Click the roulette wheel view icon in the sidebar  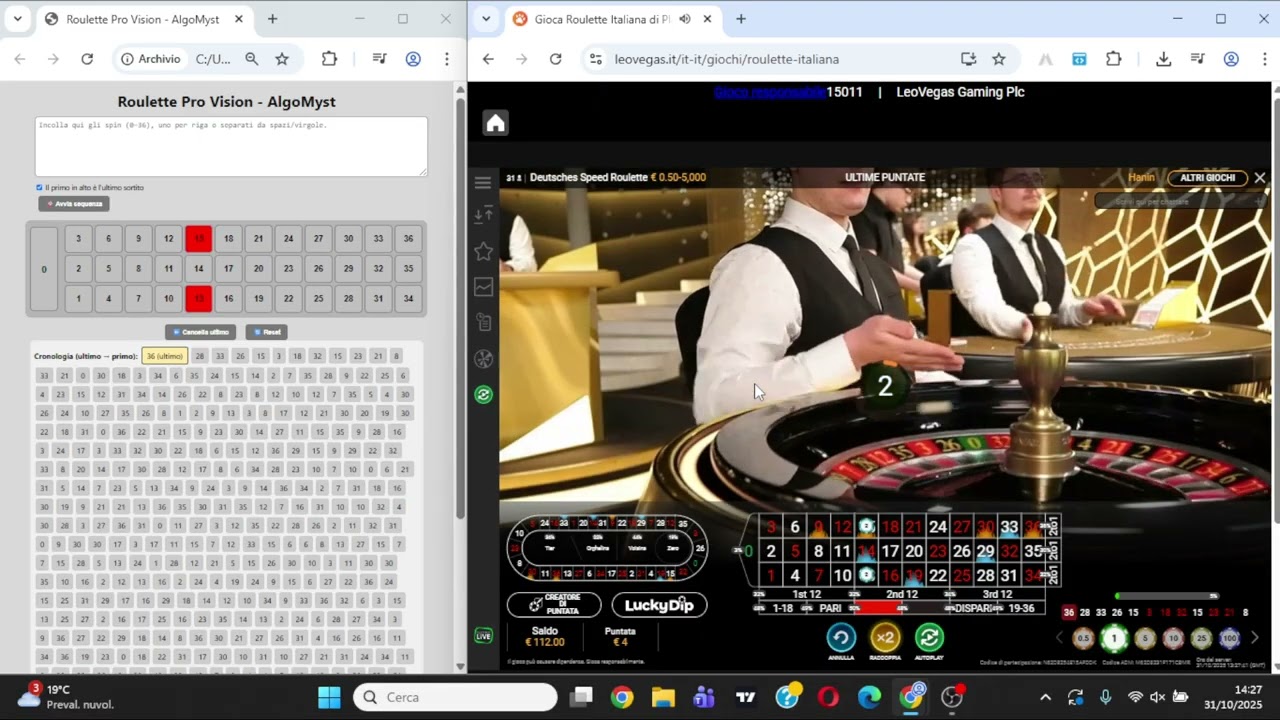point(483,359)
